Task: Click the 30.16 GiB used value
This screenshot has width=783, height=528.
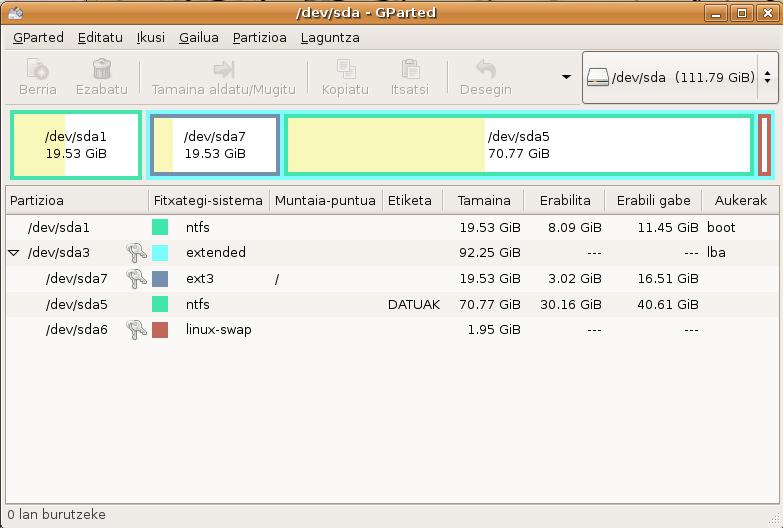Action: click(x=571, y=304)
